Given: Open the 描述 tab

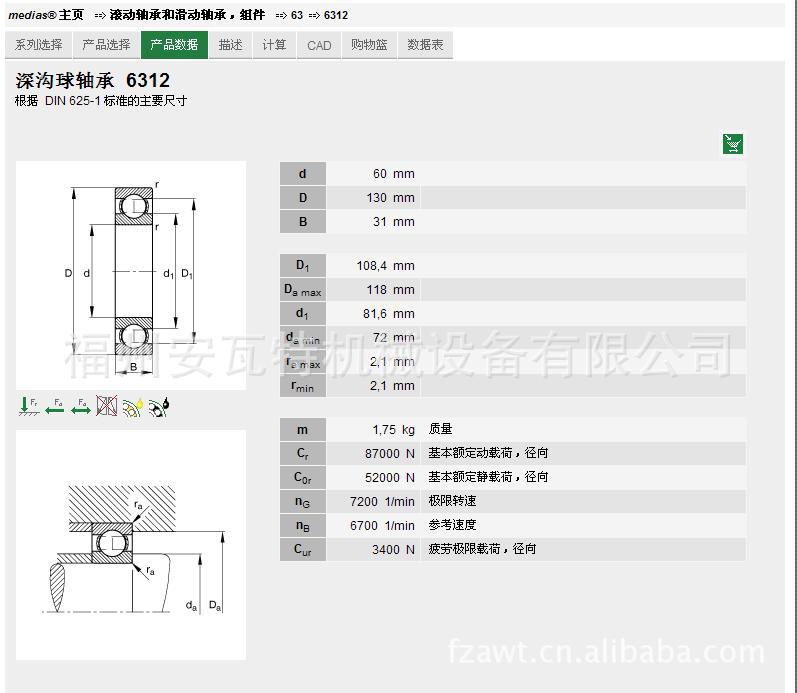Looking at the screenshot, I should coord(231,45).
